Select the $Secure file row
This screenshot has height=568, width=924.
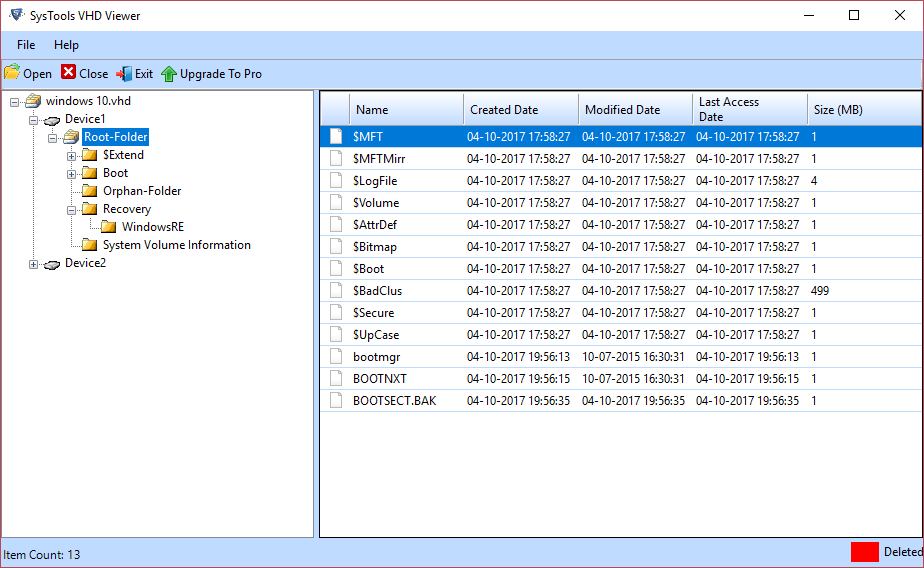coord(621,312)
